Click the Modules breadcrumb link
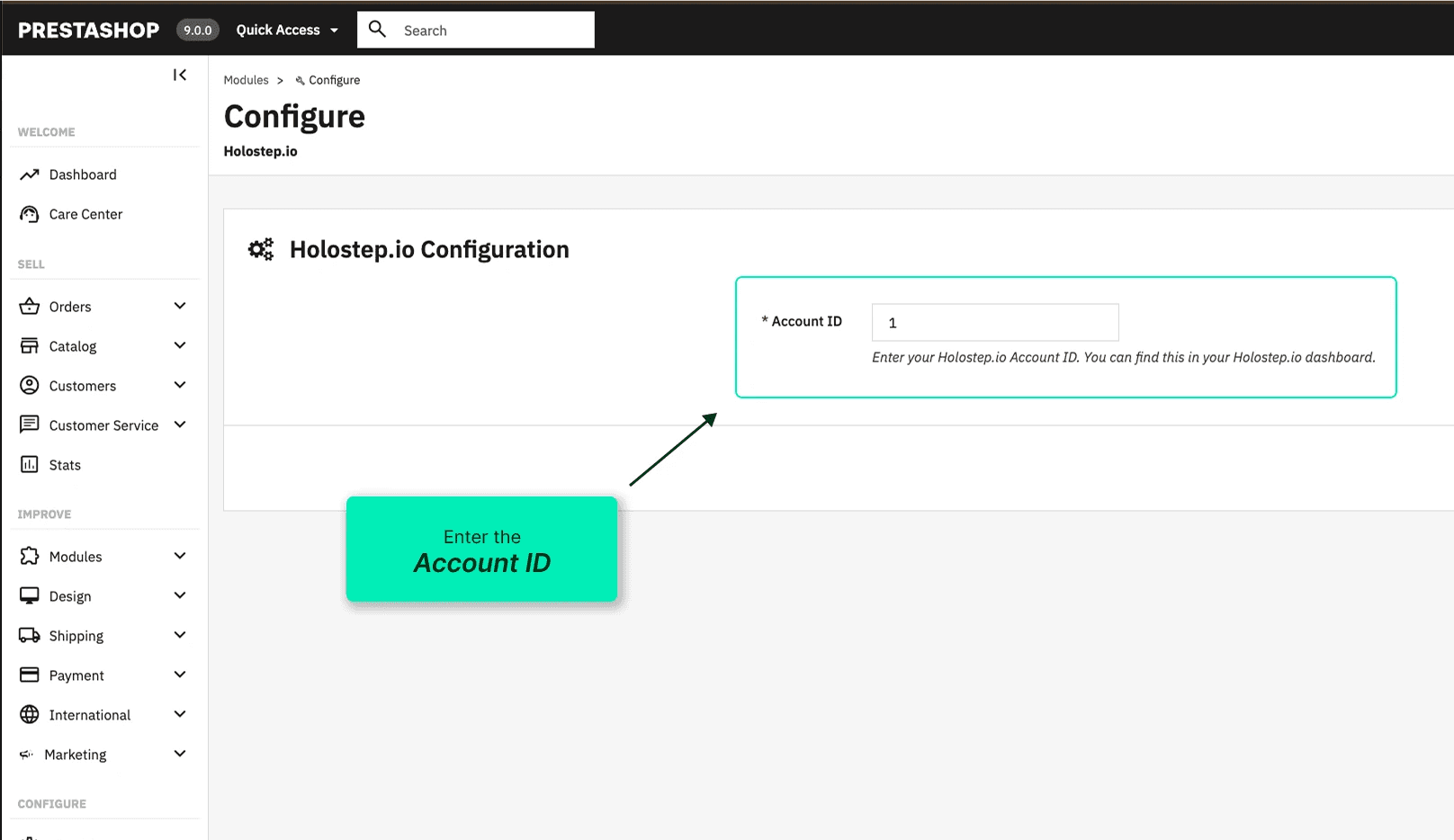1454x840 pixels. (x=246, y=80)
